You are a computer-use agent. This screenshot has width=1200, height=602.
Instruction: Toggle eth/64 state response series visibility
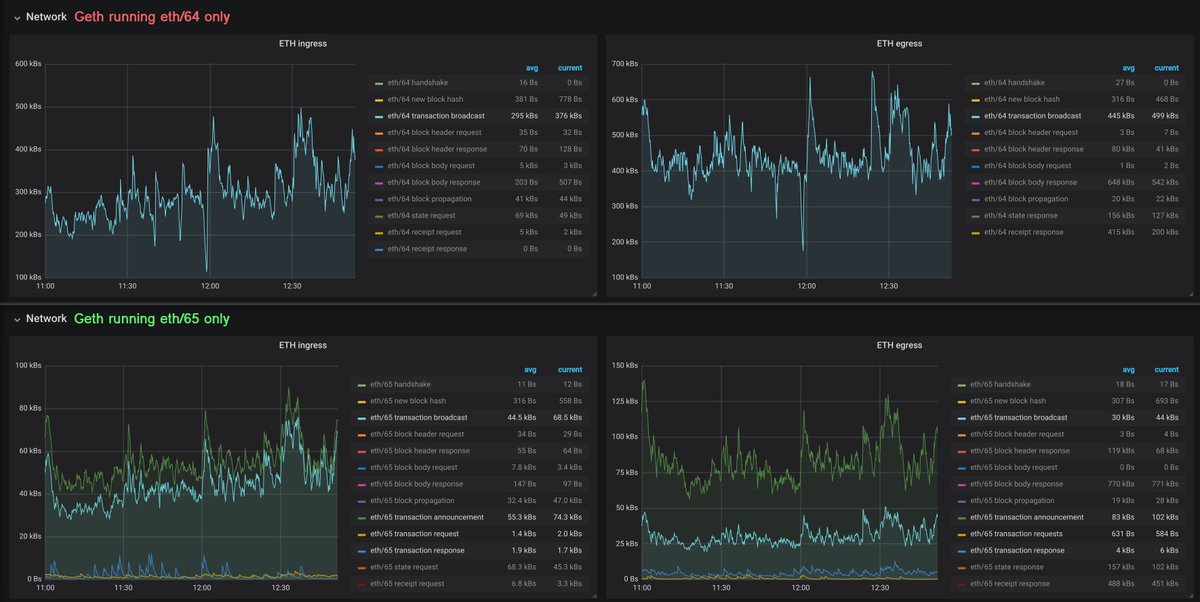tap(1022, 216)
